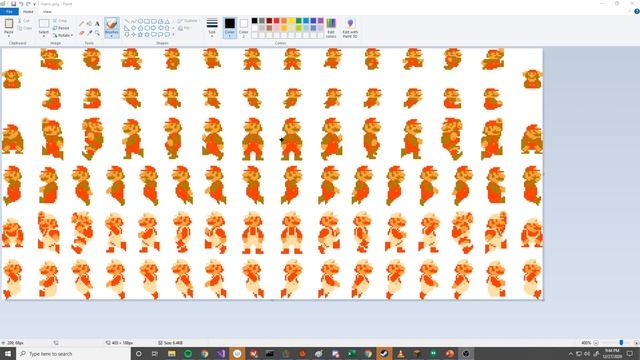
Task: Open the Brushes dropdown arrow
Action: (111, 35)
